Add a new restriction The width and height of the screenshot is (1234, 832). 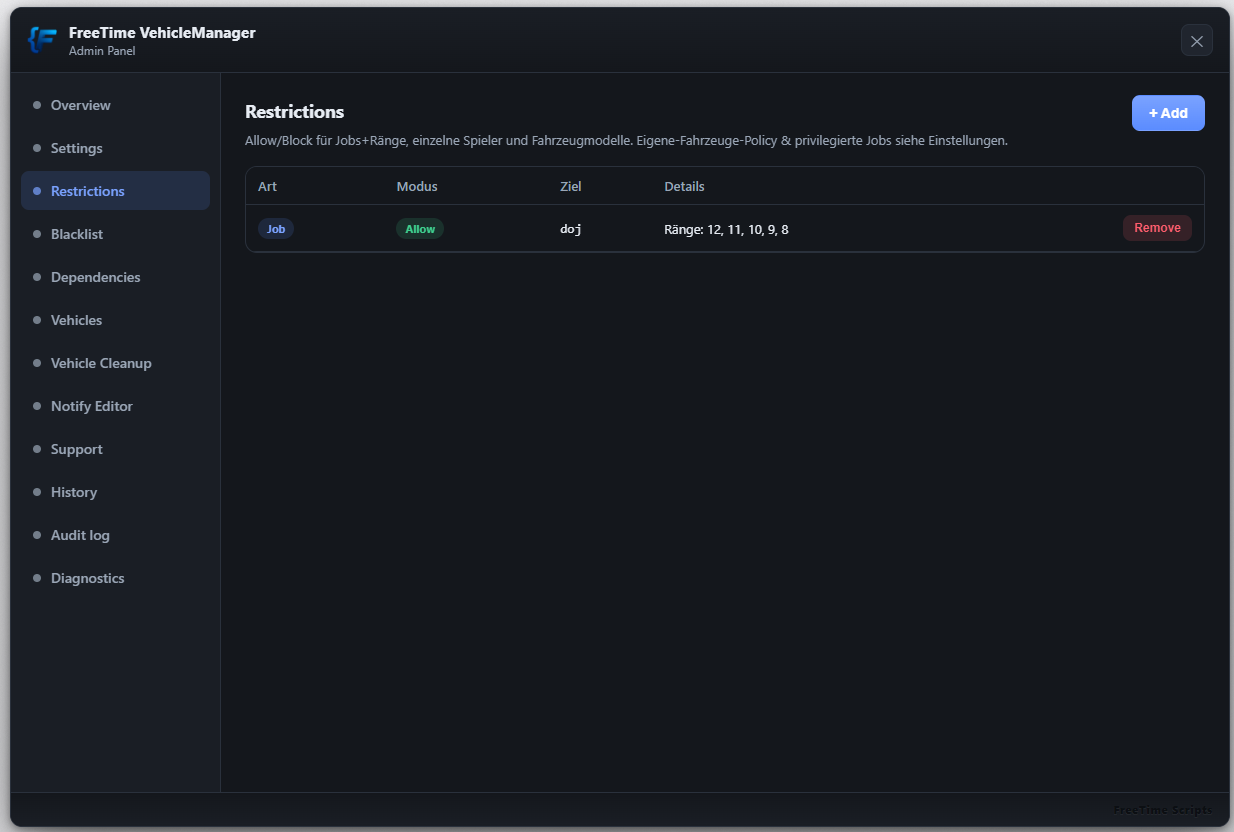1168,113
